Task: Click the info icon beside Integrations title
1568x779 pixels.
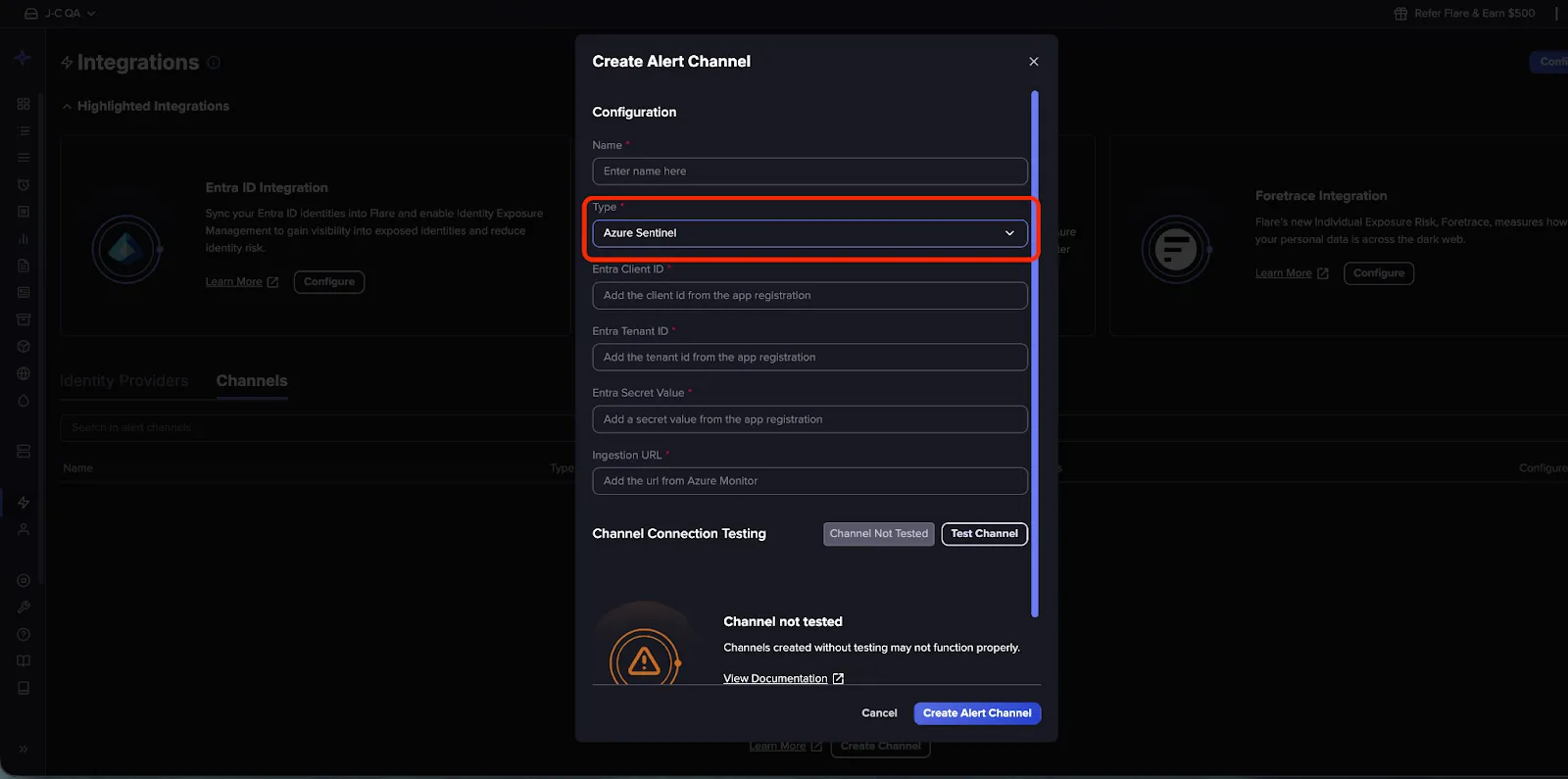Action: [x=214, y=63]
